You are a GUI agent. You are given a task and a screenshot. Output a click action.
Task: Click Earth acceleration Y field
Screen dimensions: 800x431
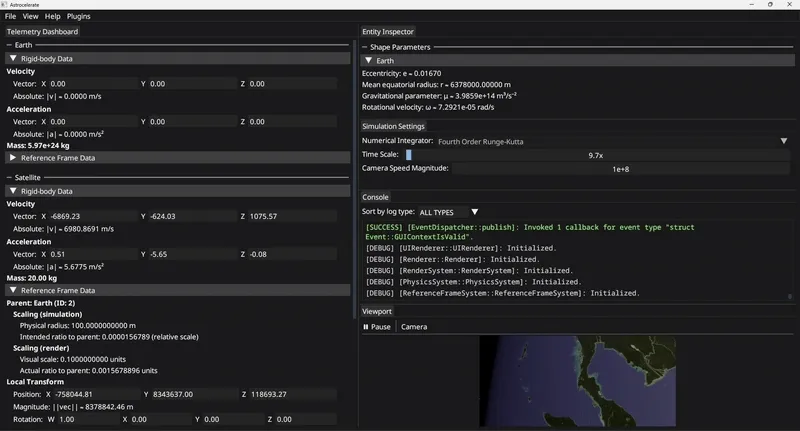[x=192, y=121]
